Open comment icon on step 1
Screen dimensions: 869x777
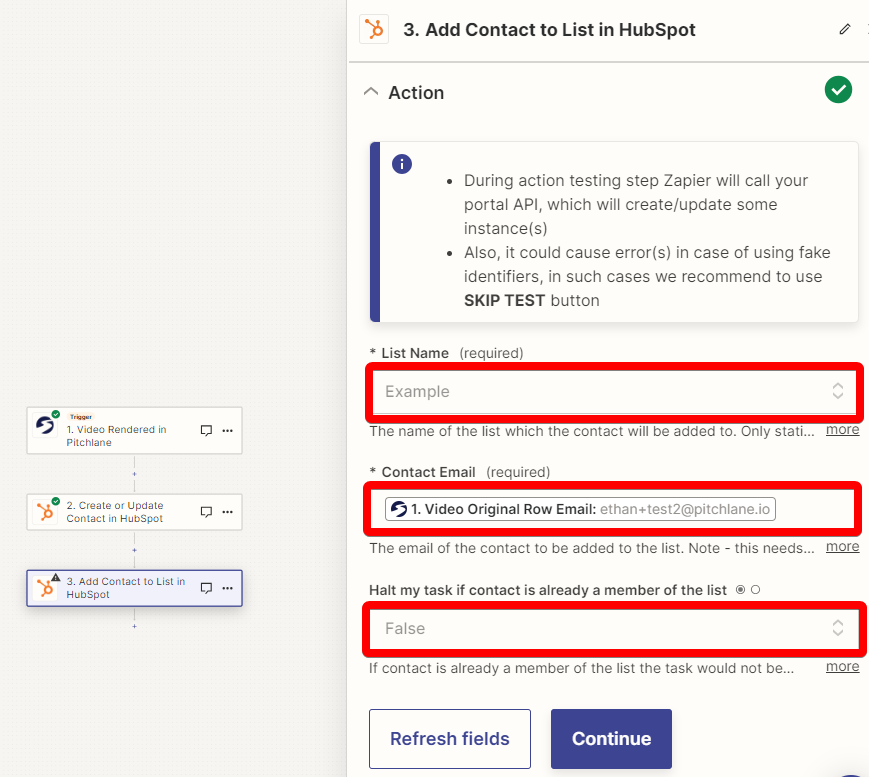click(206, 431)
